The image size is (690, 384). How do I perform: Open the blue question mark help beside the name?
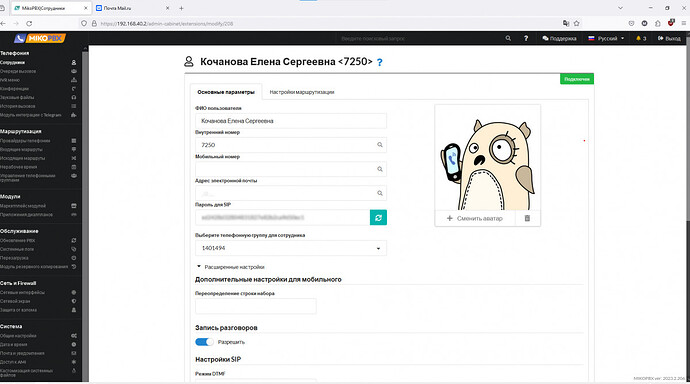380,62
